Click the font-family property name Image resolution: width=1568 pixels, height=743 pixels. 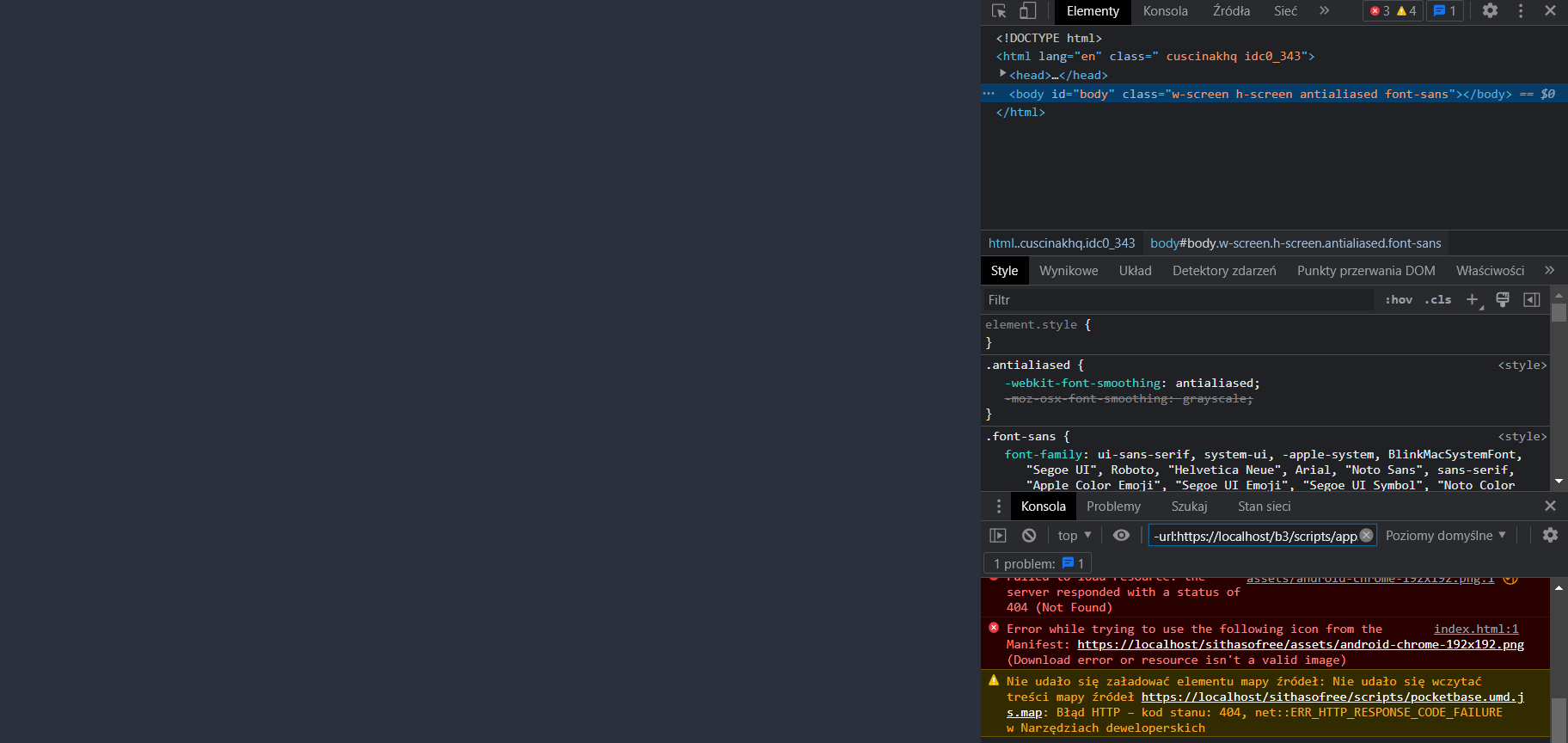1043,455
